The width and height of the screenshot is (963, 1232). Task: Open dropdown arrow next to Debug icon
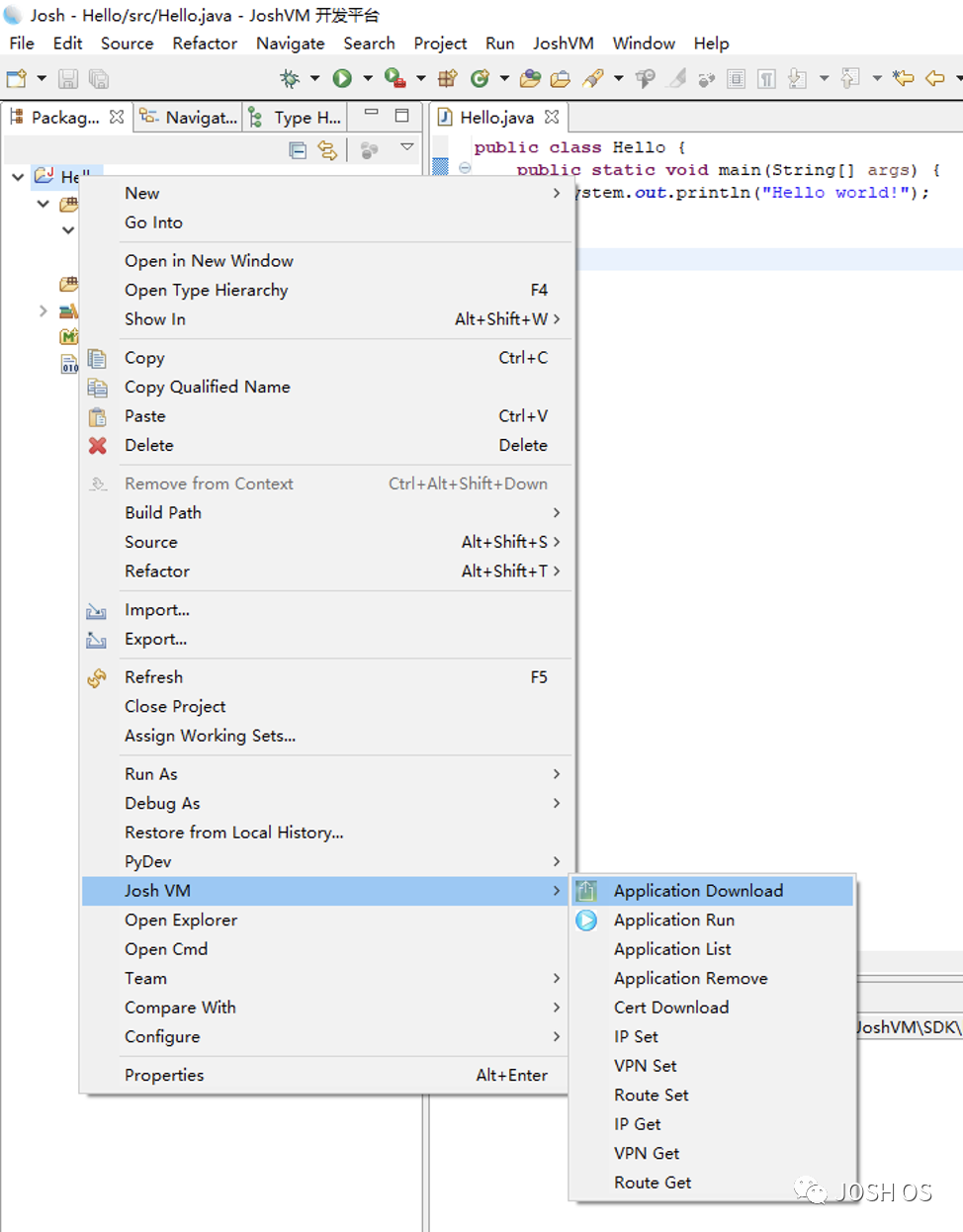click(x=314, y=78)
